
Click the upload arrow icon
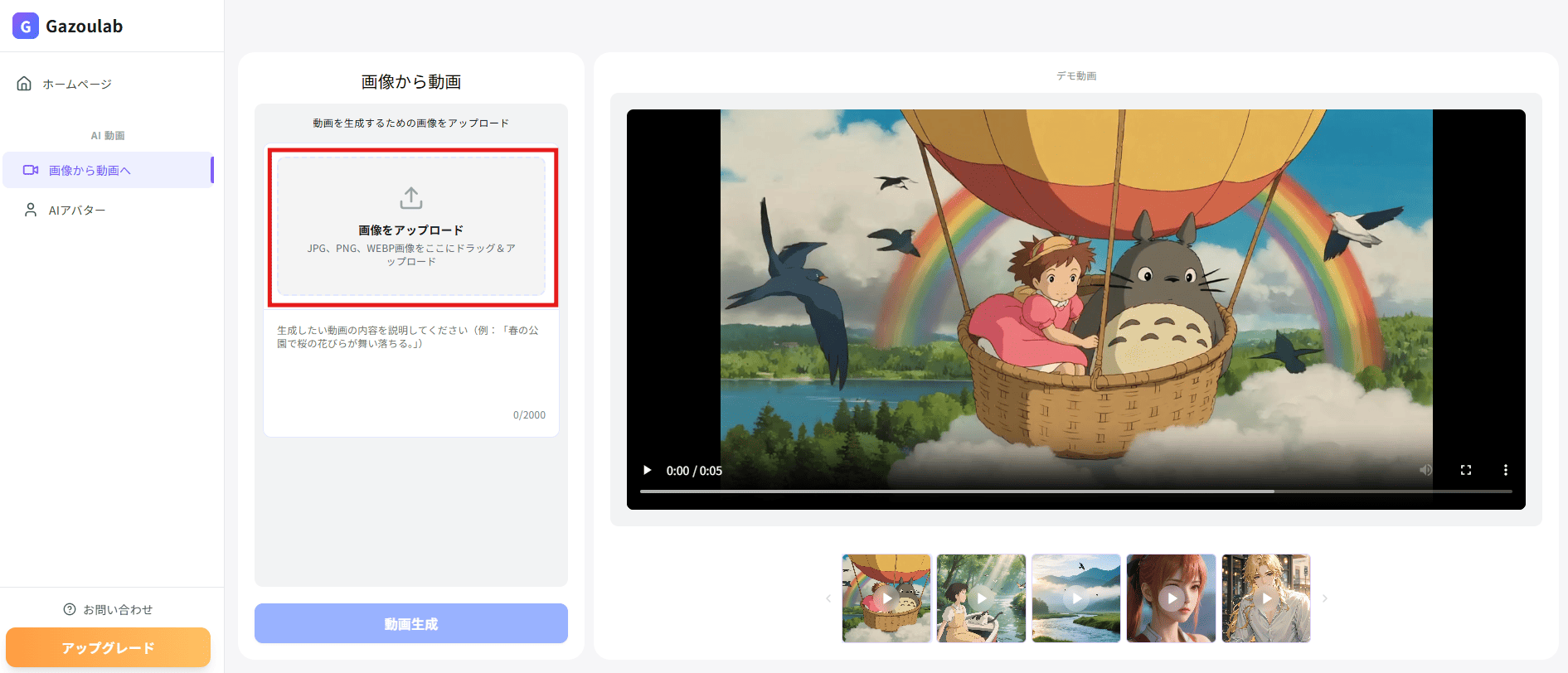[x=411, y=198]
